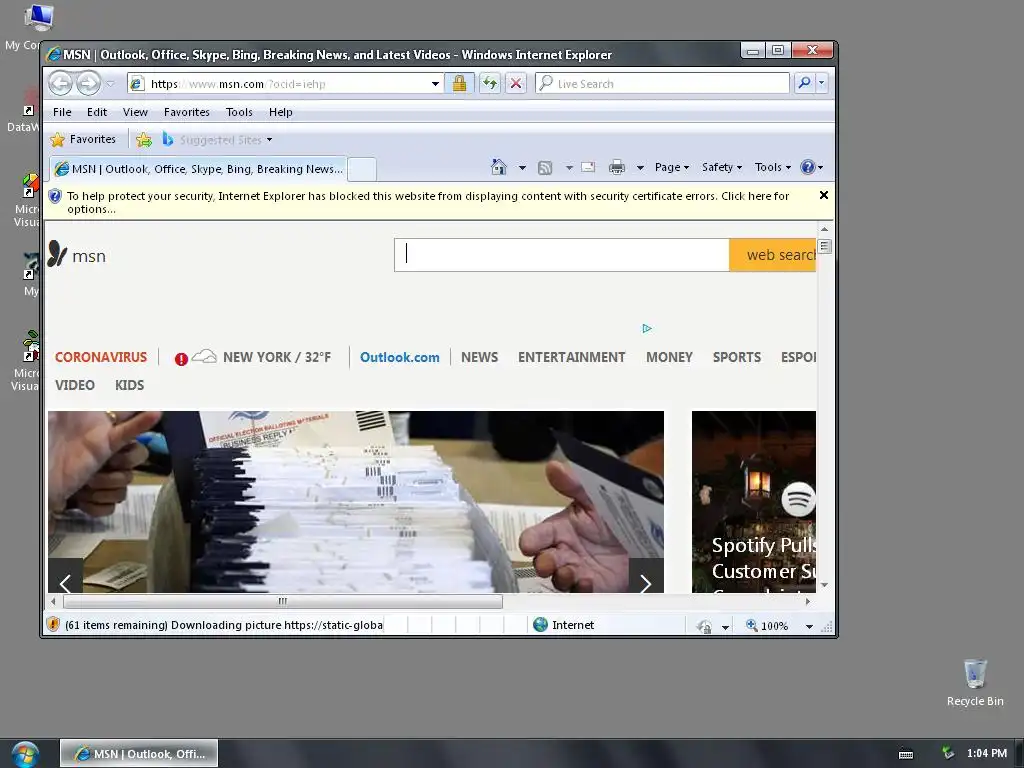Viewport: 1024px width, 768px height.
Task: Click the horizontal scrollbar thumb
Action: 283,601
